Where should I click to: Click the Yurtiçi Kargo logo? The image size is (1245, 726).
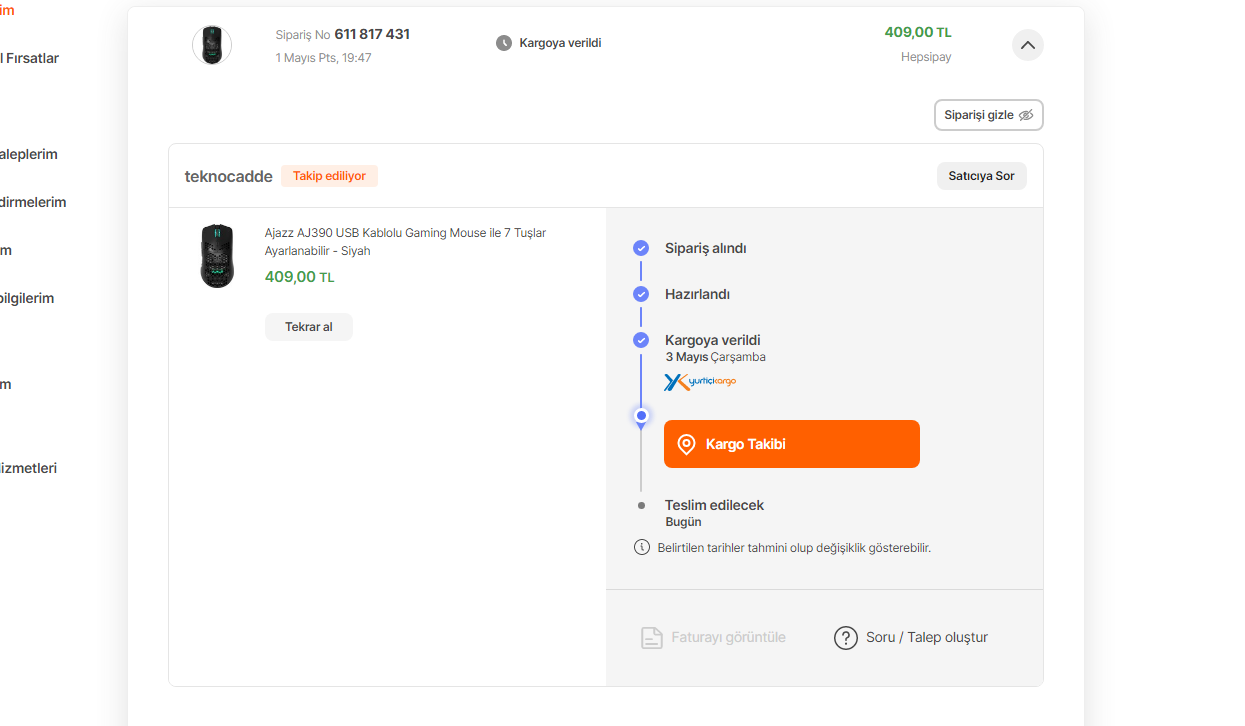[700, 382]
